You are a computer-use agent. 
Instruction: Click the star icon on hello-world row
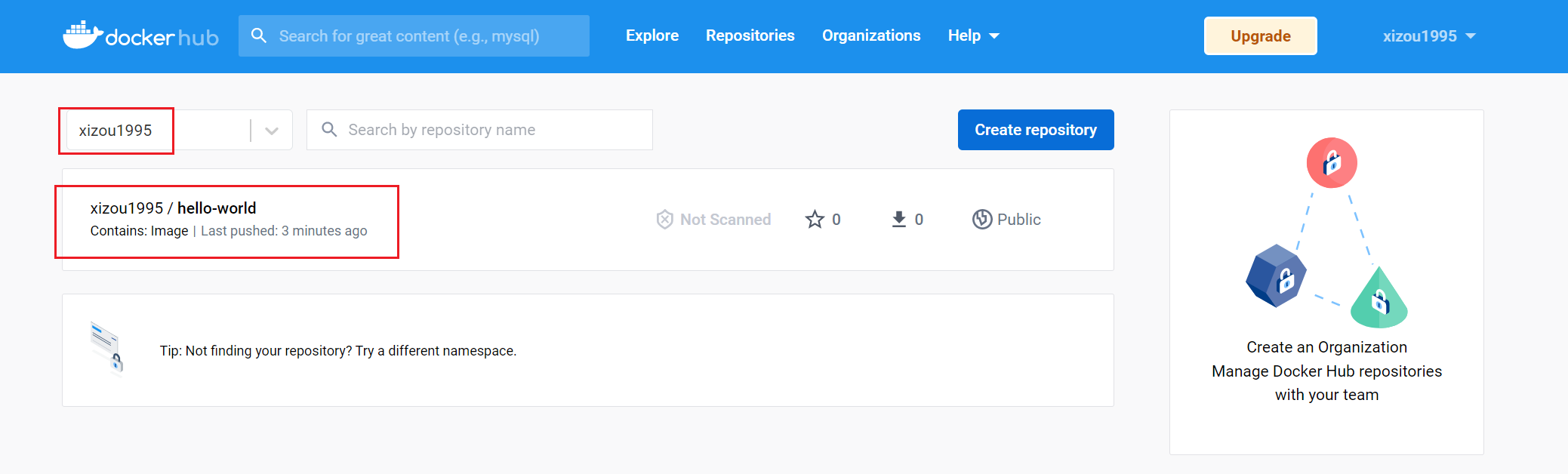(x=815, y=220)
